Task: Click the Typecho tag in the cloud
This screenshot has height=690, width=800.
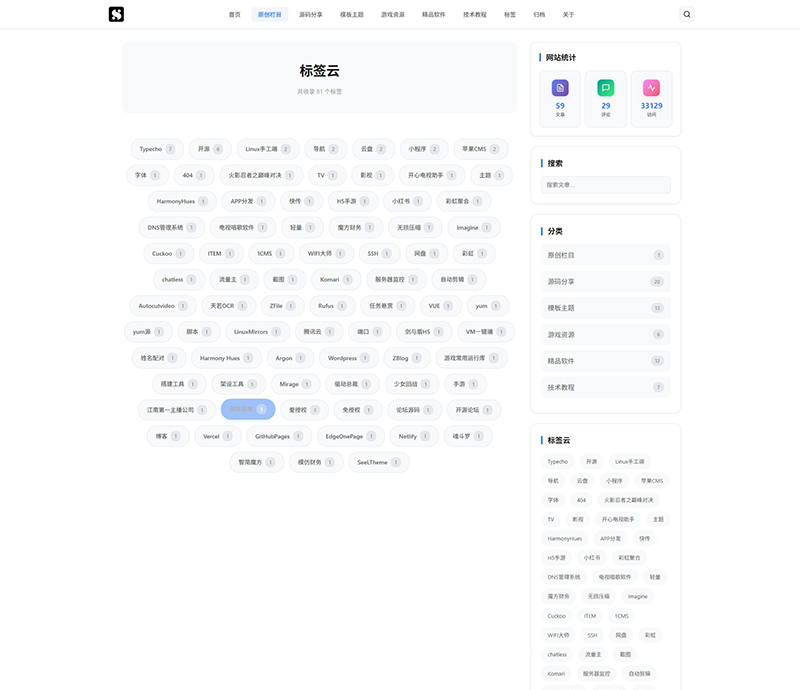Action: click(157, 148)
